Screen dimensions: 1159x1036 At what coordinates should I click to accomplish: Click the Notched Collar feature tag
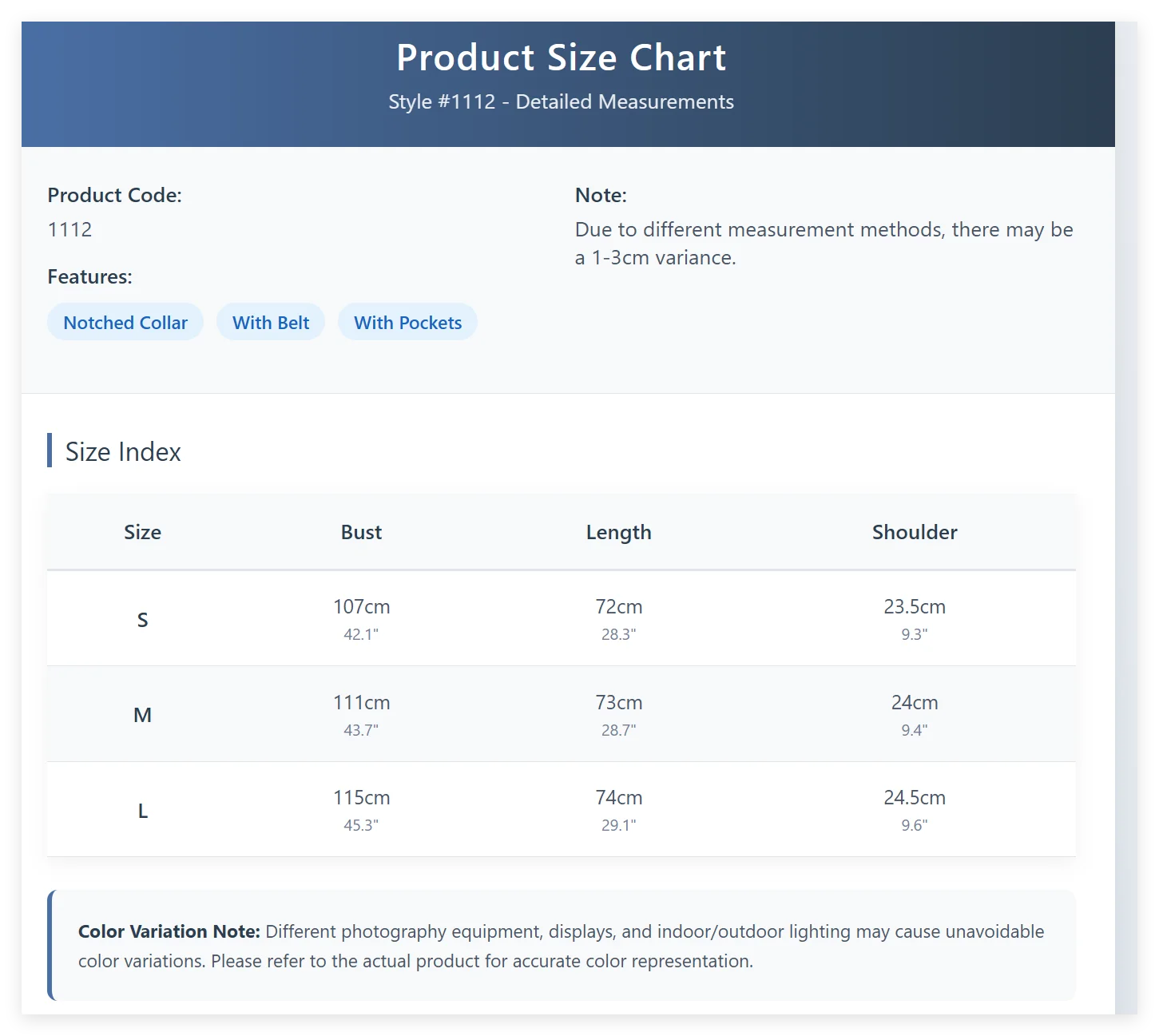click(x=125, y=322)
